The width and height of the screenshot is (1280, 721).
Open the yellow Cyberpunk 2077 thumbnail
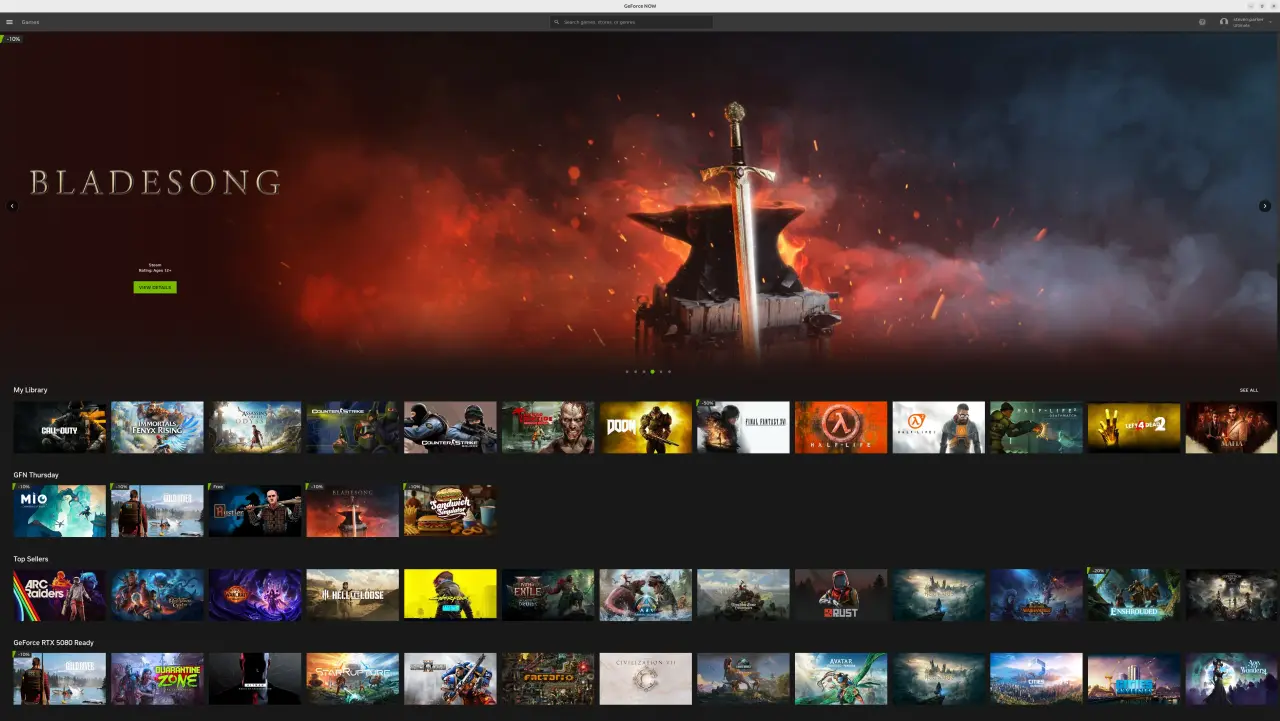(450, 595)
